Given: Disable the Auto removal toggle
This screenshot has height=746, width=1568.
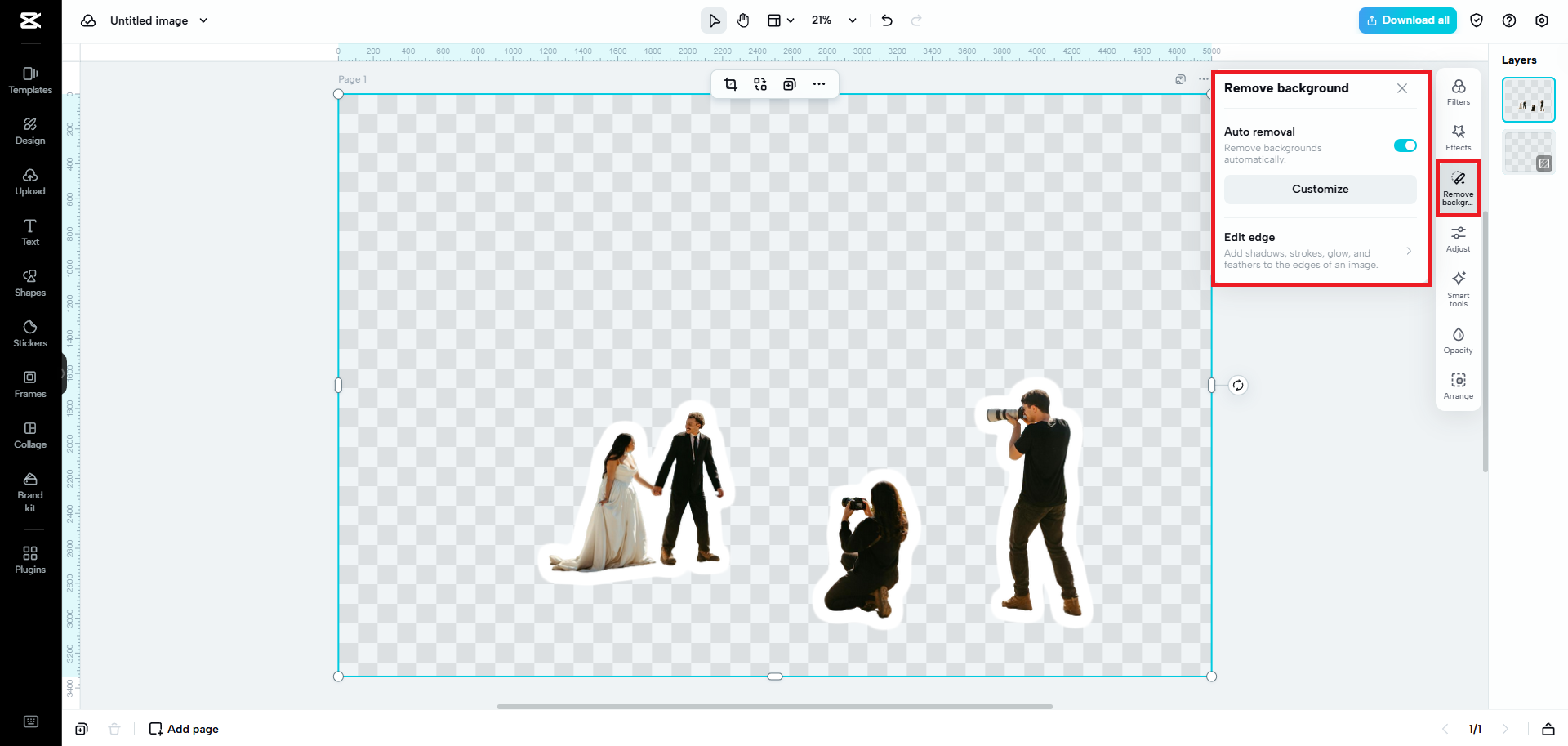Looking at the screenshot, I should tap(1404, 145).
